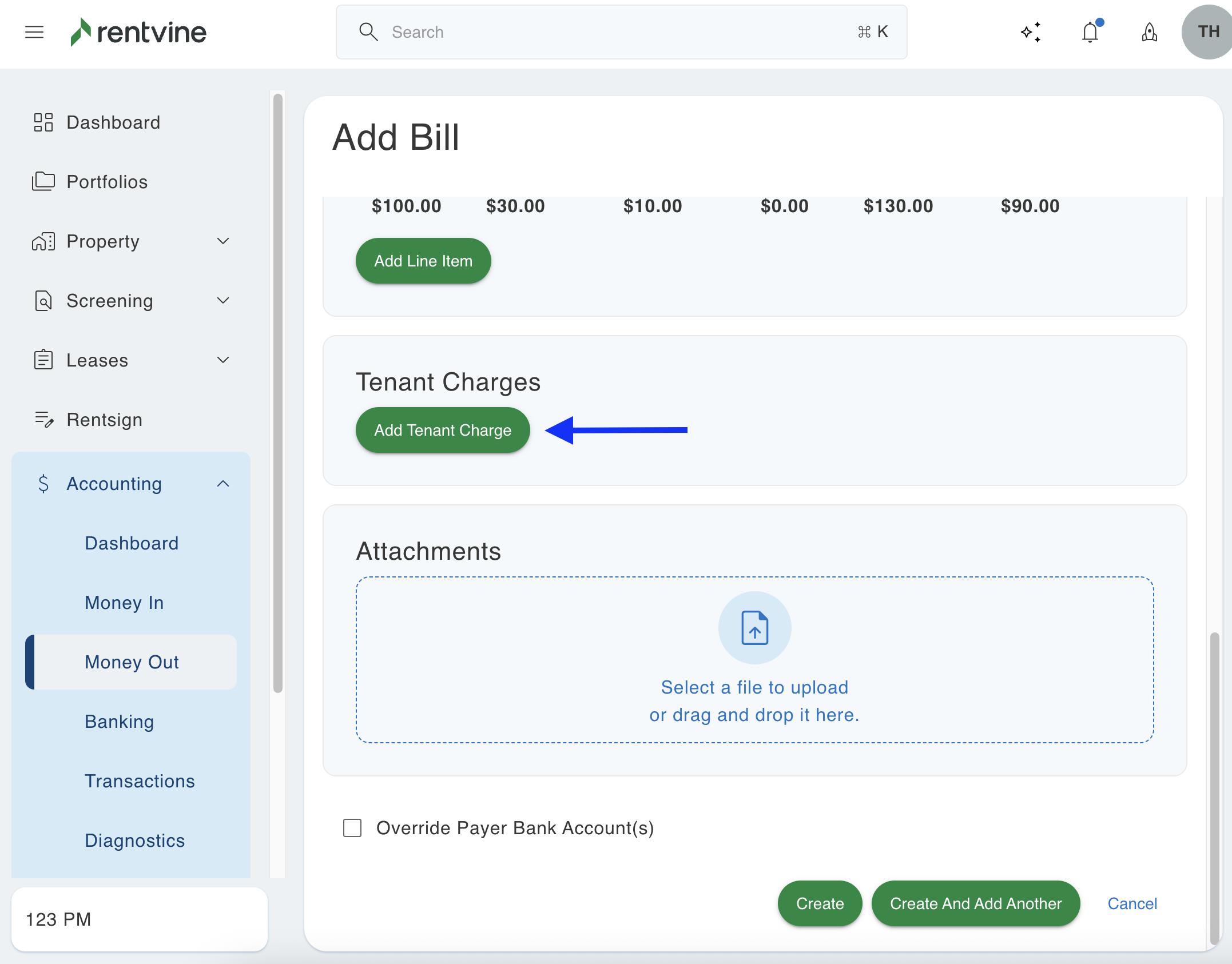
Task: Click the file upload icon
Action: tap(754, 628)
